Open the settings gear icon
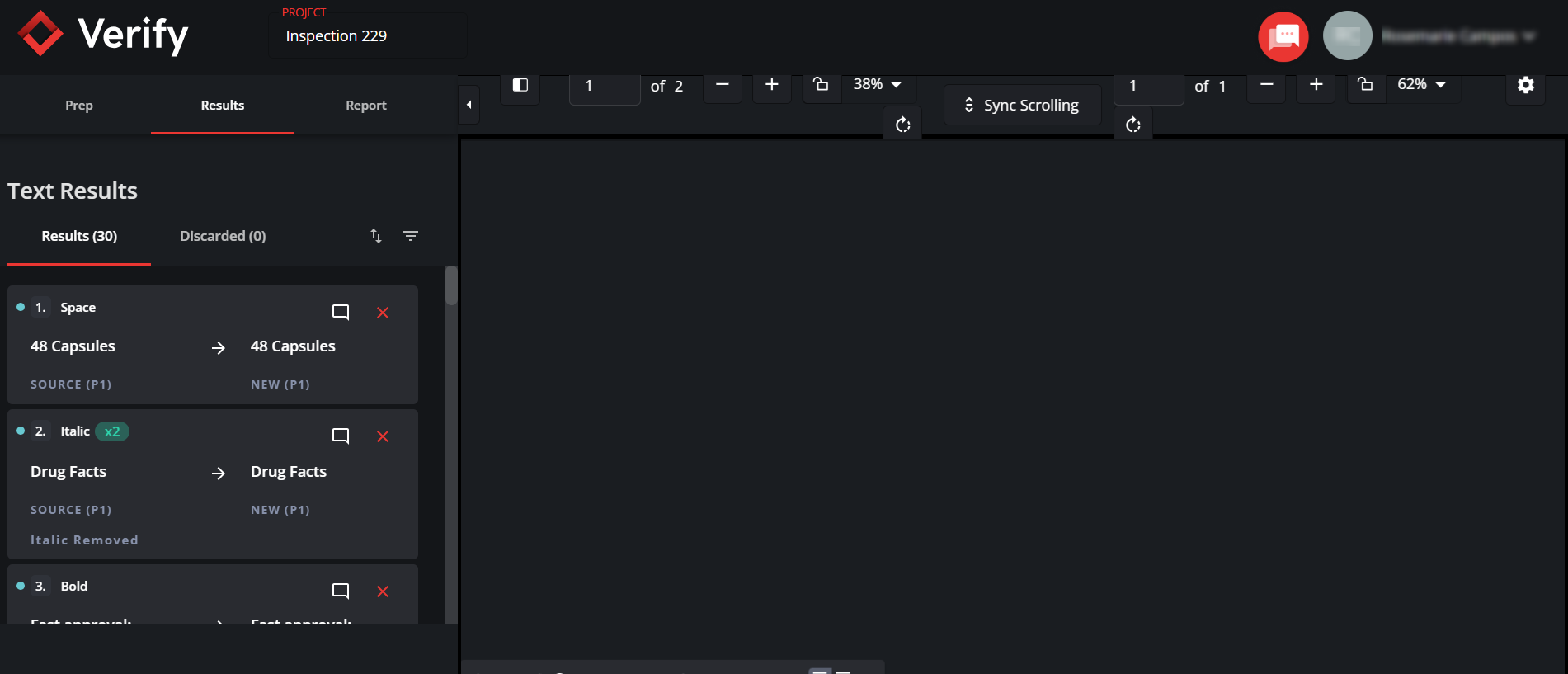The height and width of the screenshot is (674, 1568). (1525, 85)
